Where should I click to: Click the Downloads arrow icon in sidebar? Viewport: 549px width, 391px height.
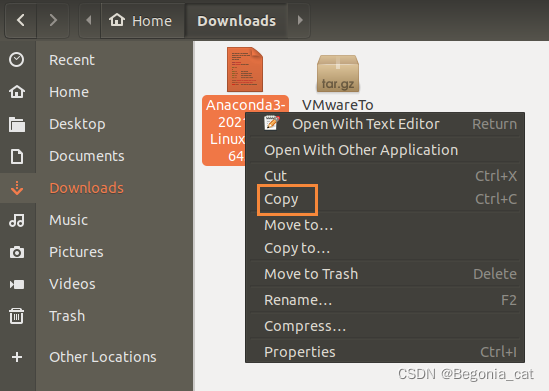point(17,188)
